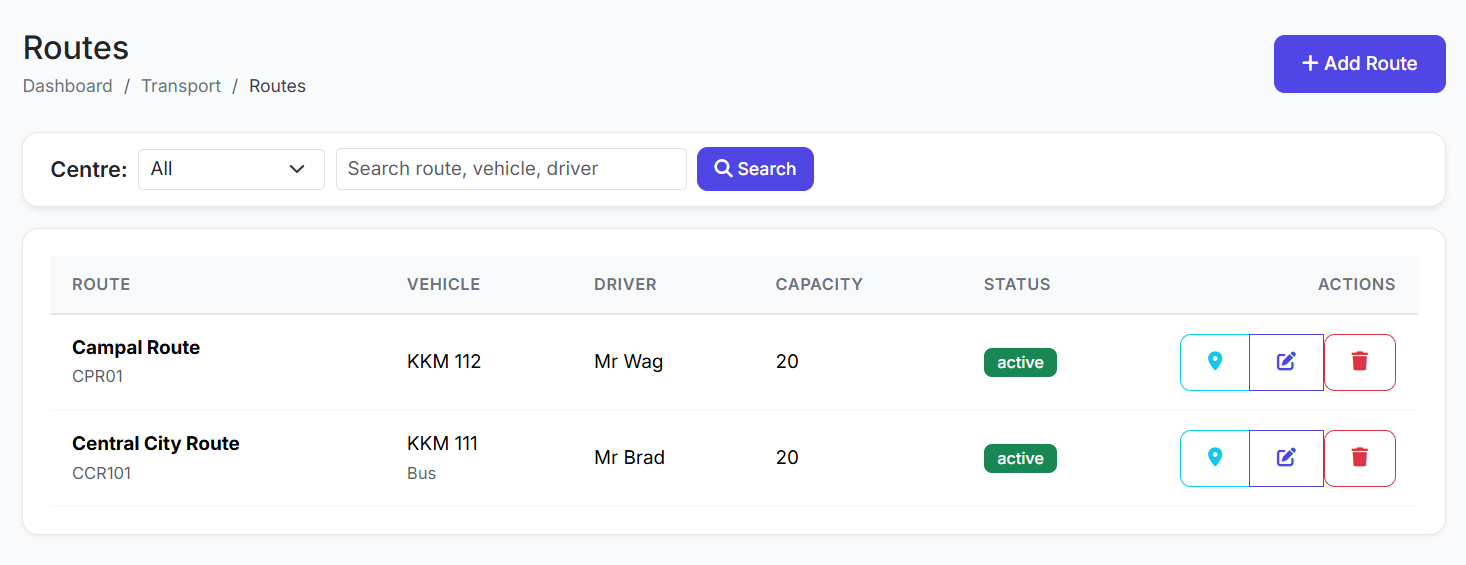Click the STATUS column header
The image size is (1466, 565).
click(x=1017, y=284)
